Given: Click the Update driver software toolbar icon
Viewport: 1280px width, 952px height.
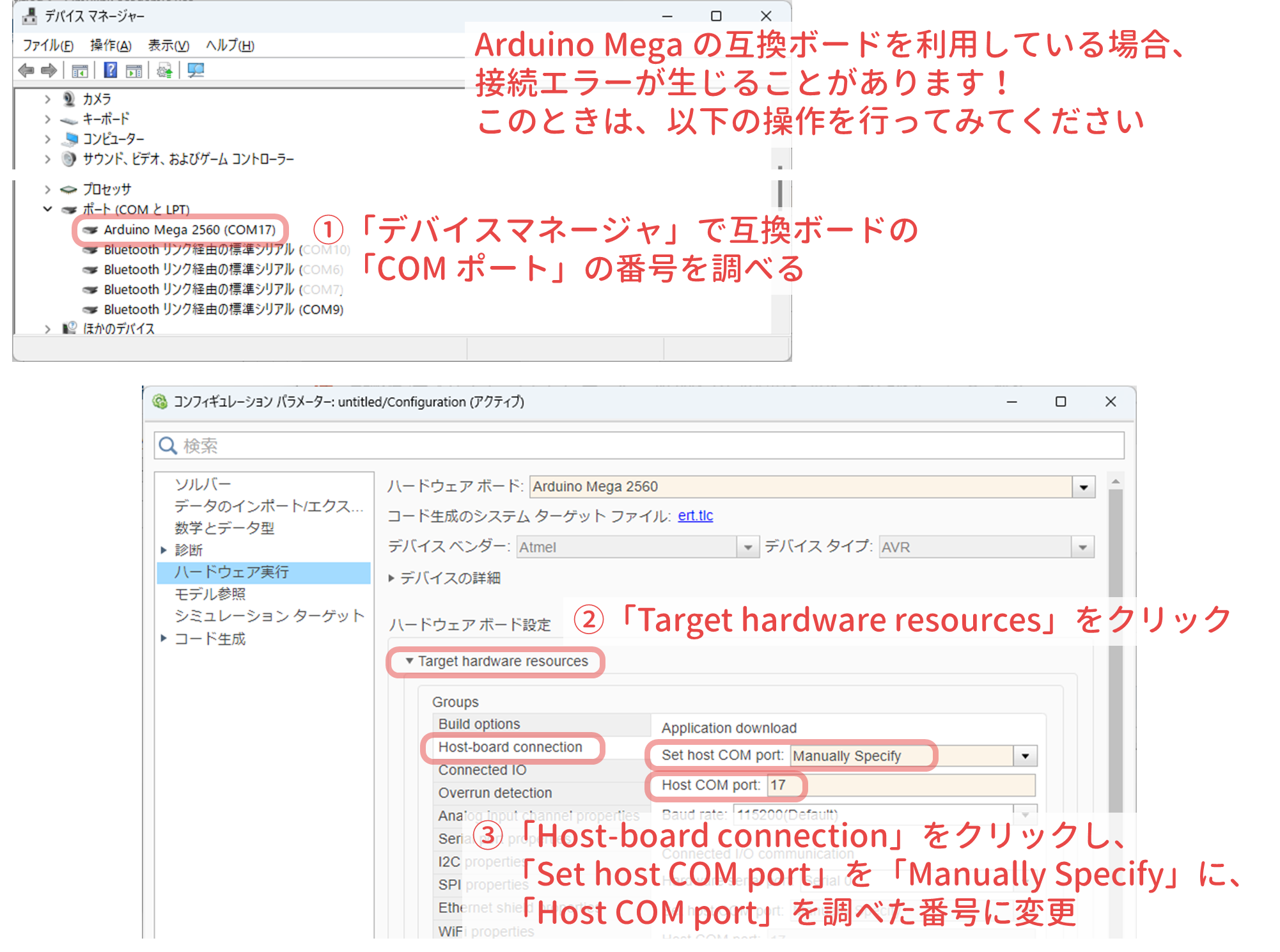Looking at the screenshot, I should tap(164, 70).
